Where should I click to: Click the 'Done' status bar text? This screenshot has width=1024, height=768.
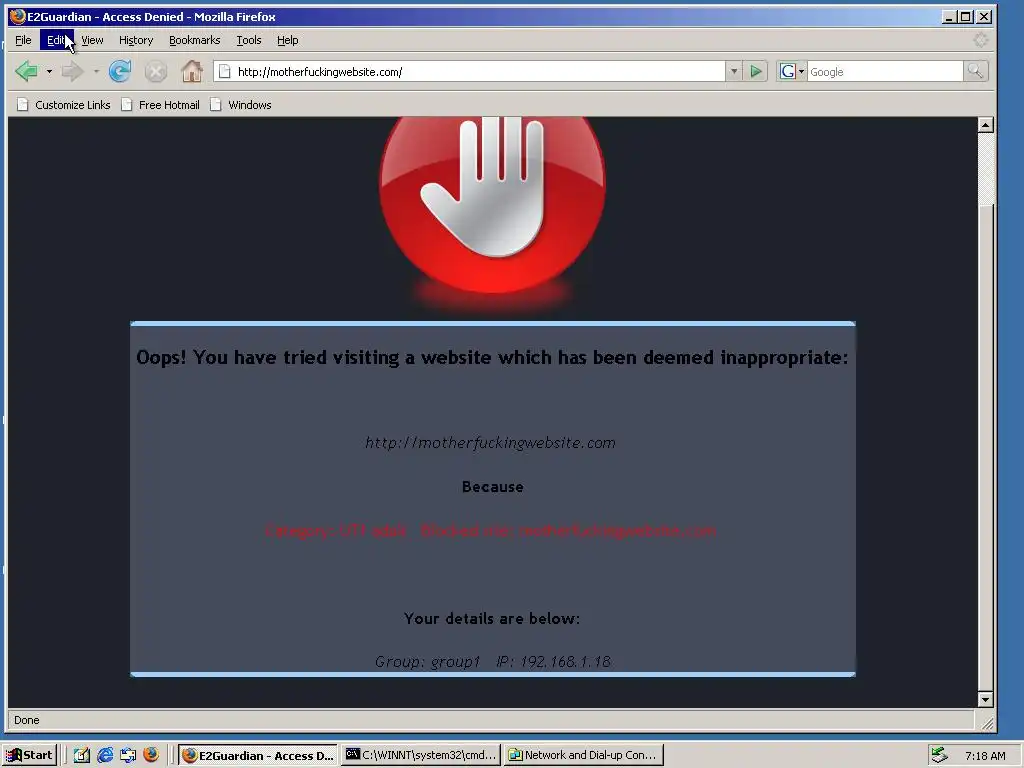(27, 720)
